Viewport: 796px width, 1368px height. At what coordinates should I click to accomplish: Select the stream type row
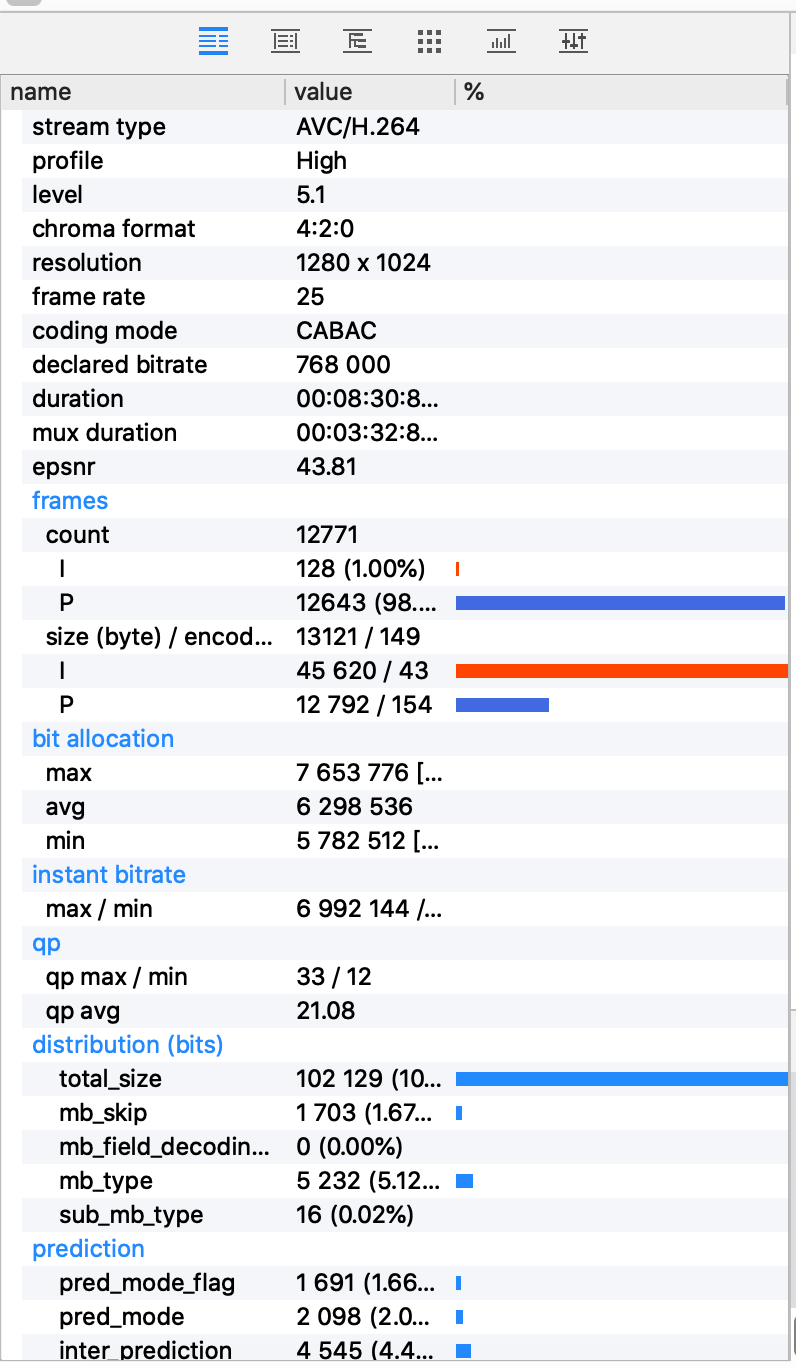(398, 127)
